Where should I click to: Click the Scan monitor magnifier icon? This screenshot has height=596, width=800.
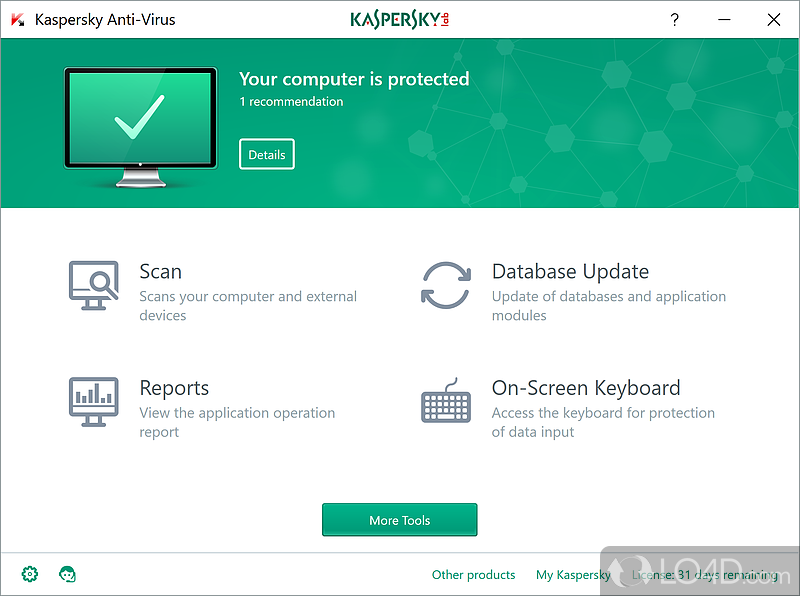(x=94, y=285)
